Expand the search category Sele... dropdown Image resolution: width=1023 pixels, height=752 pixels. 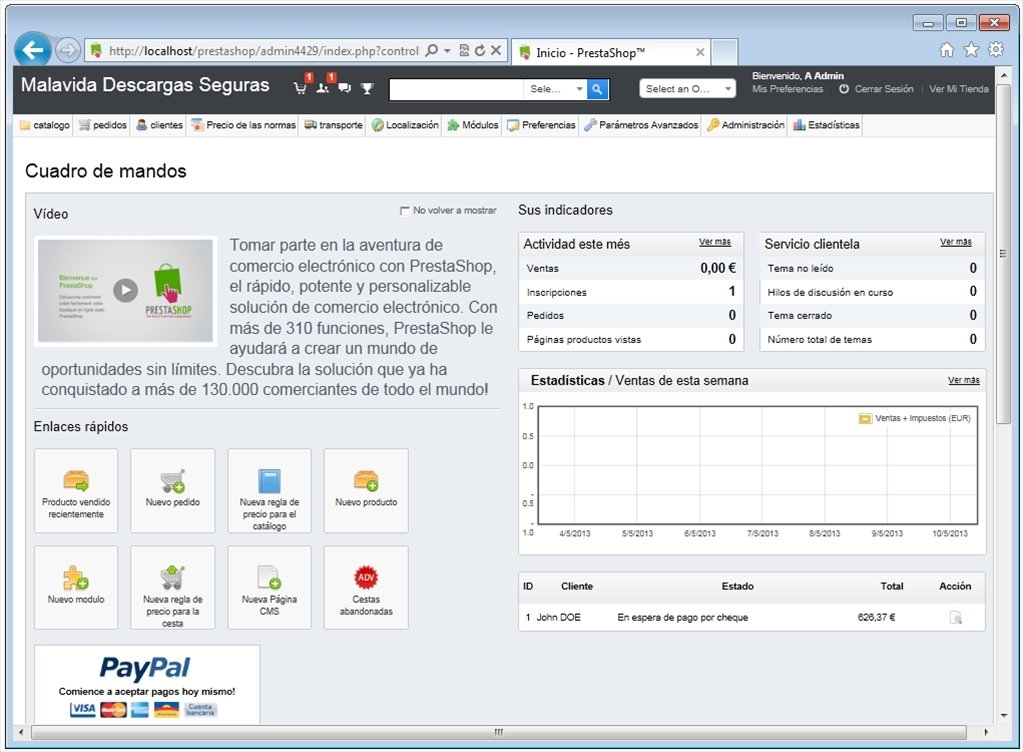tap(555, 89)
